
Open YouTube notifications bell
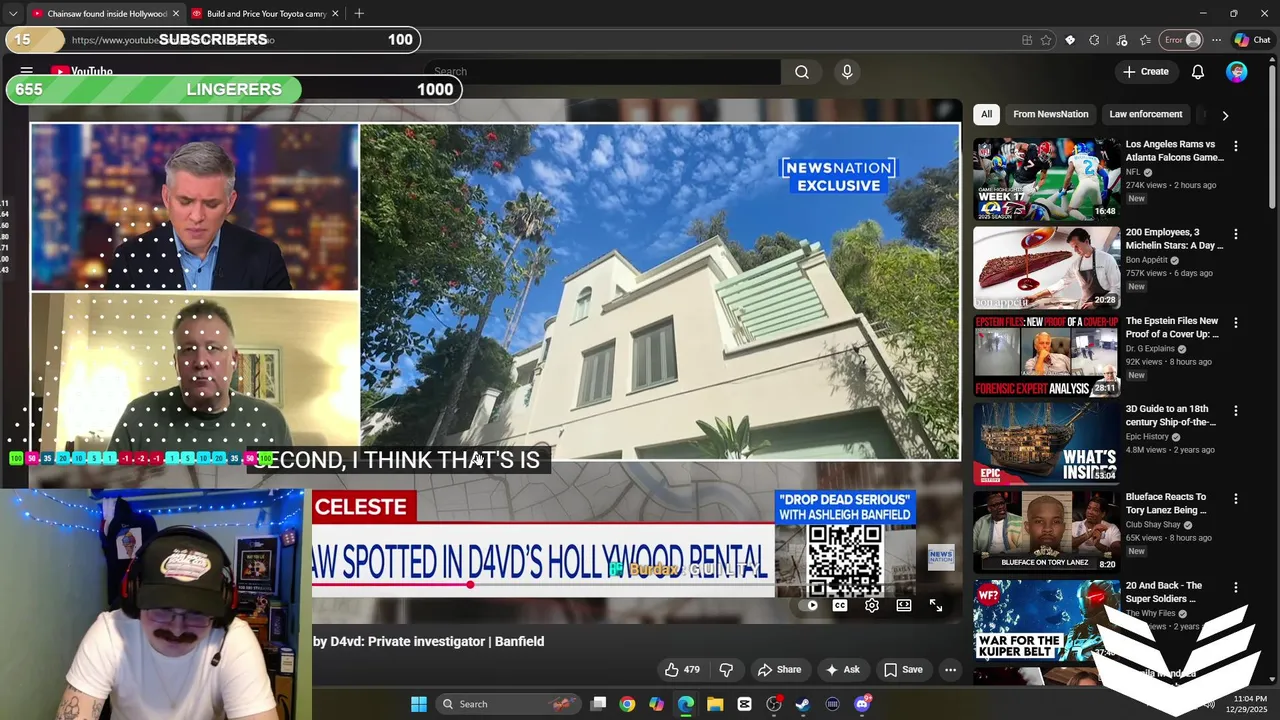[1198, 72]
